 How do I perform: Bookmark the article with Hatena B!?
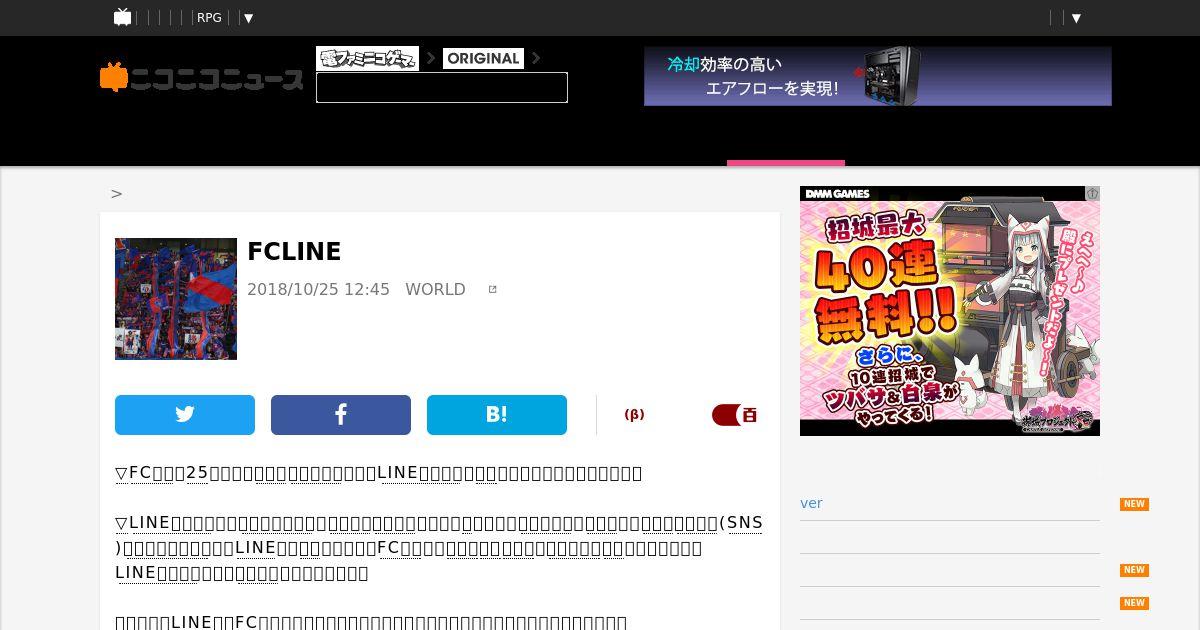coord(497,415)
